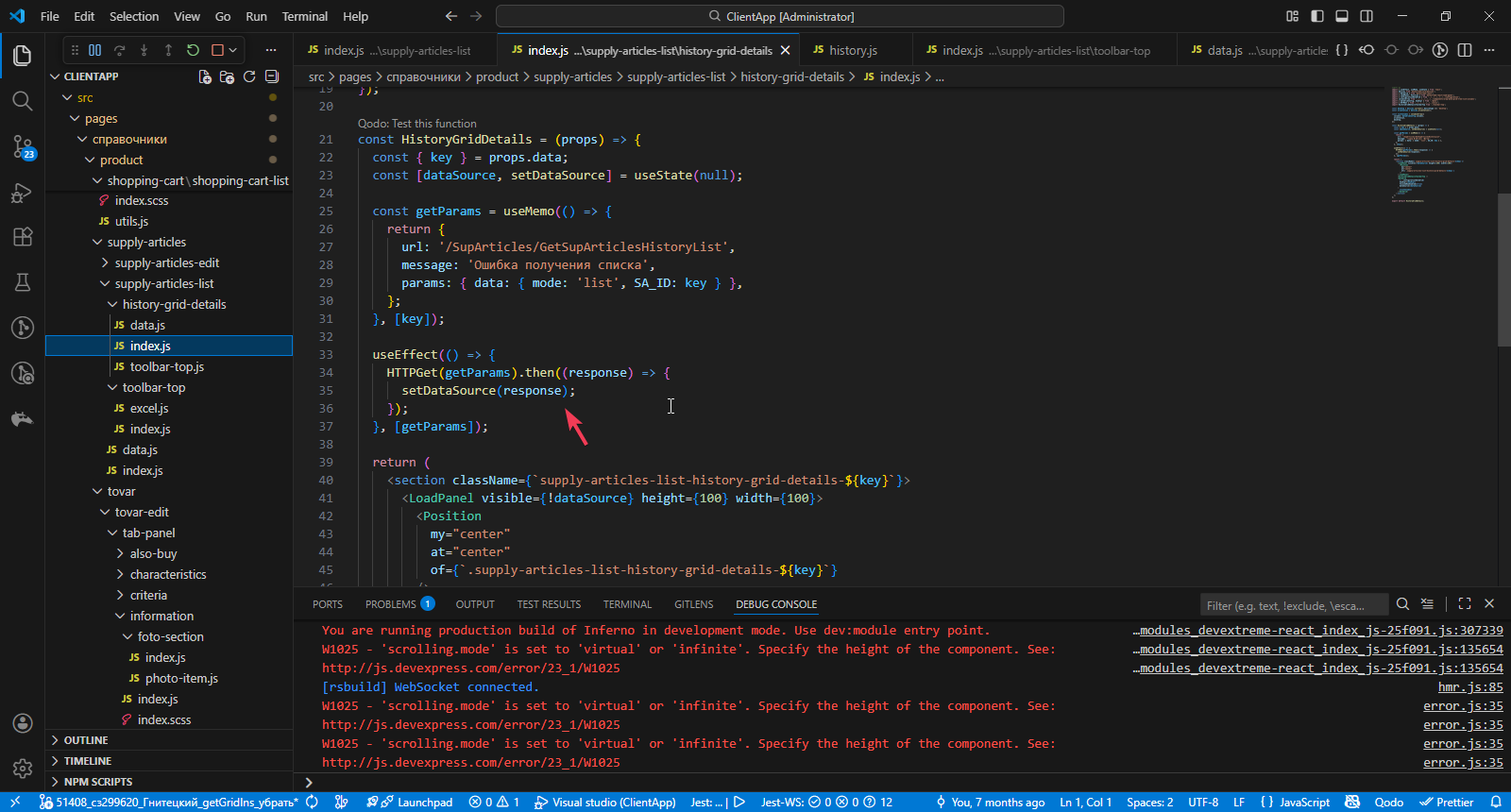Focus the debug console filter input
Viewport: 1511px width, 812px height.
pos(1294,605)
